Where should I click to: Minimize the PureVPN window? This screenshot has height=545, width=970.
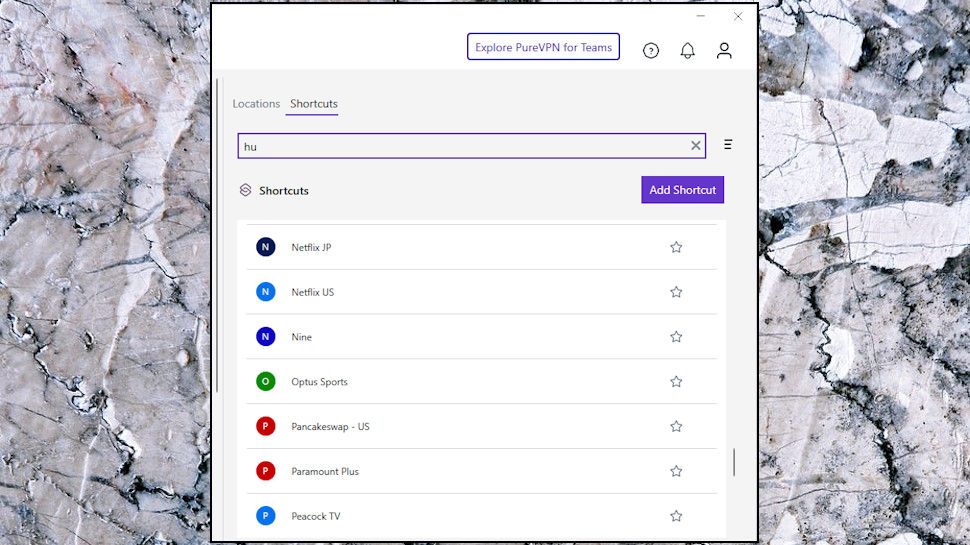(x=700, y=16)
